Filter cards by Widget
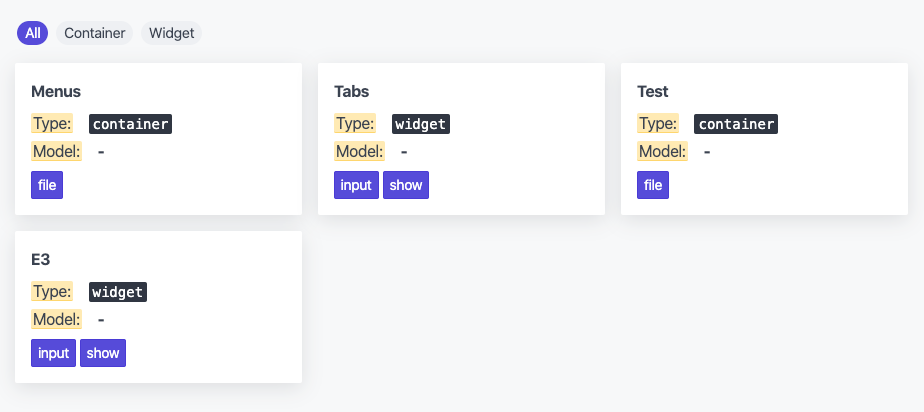Image resolution: width=924 pixels, height=412 pixels. click(171, 33)
